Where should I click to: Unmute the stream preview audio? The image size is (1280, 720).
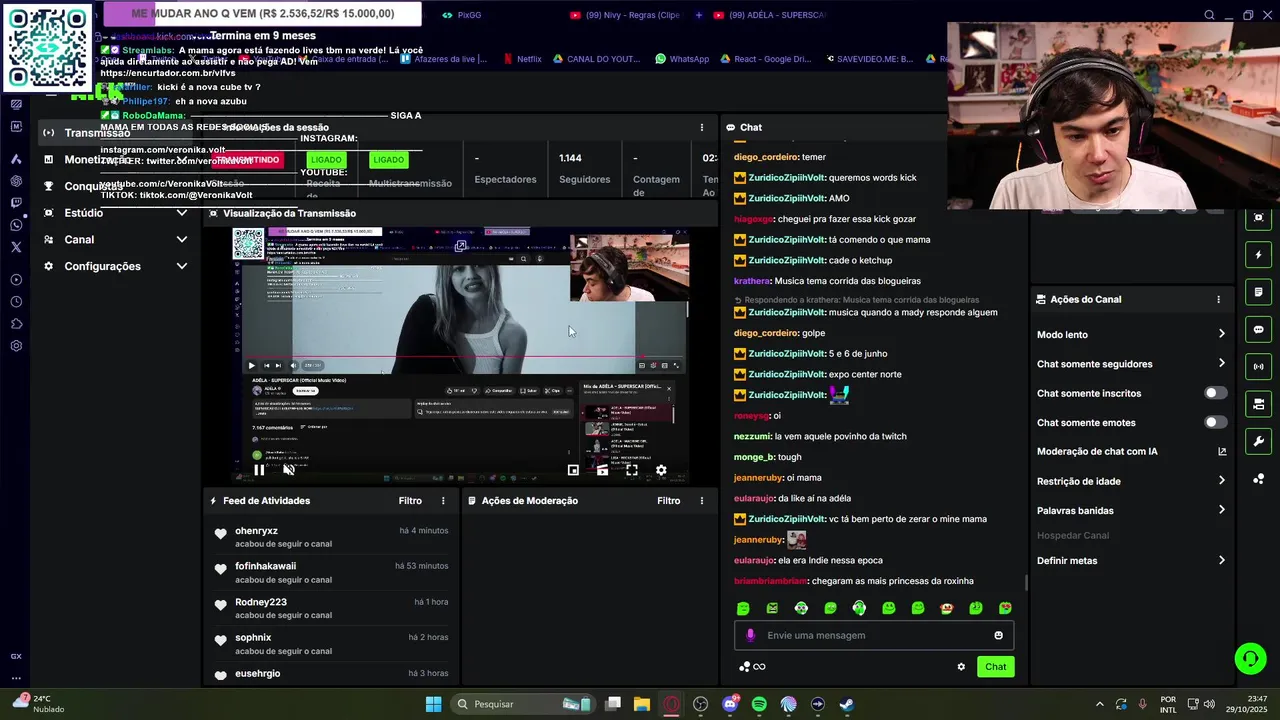288,469
